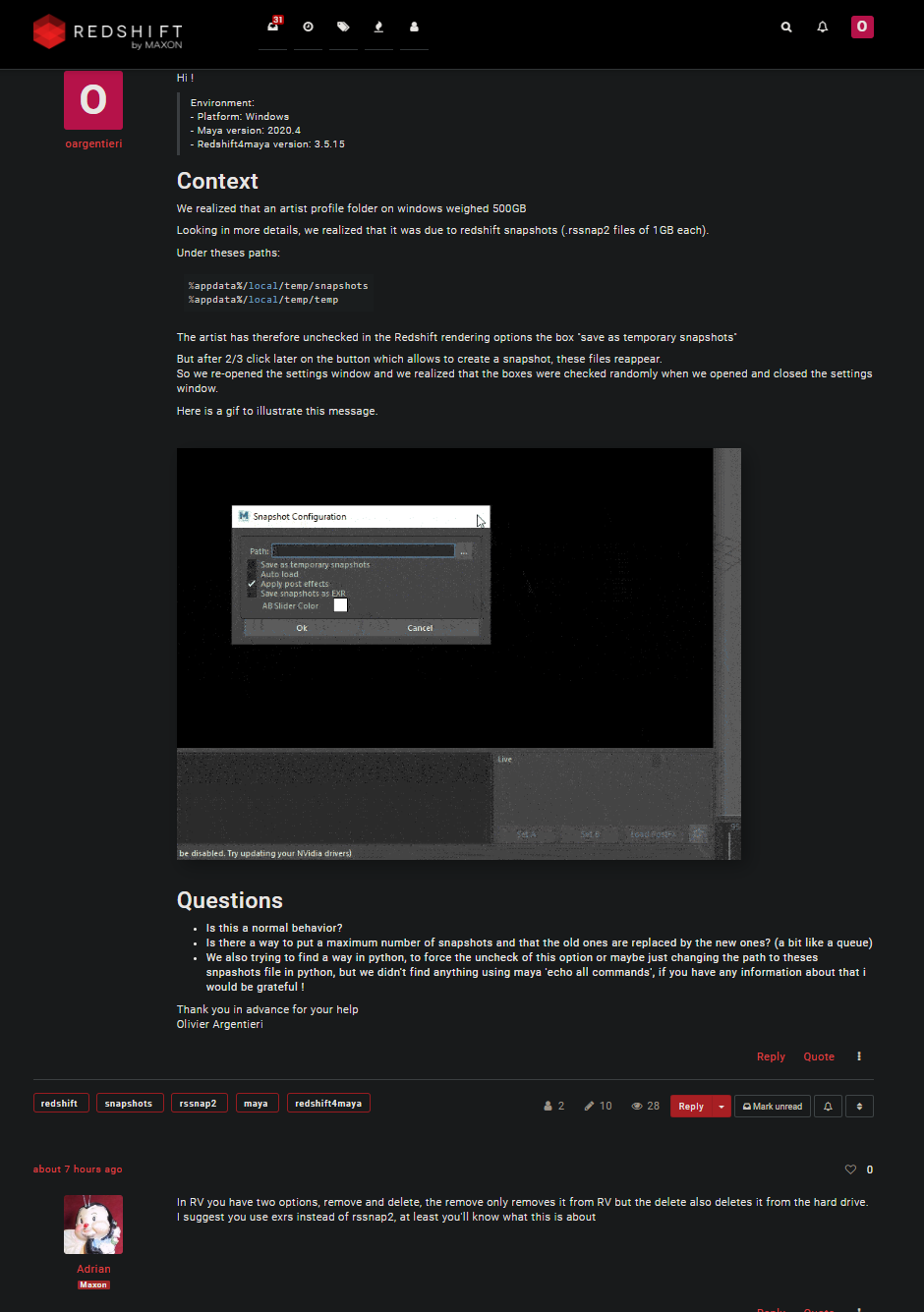Select the rssnap2 tag
This screenshot has width=924, height=1312.
point(200,1104)
